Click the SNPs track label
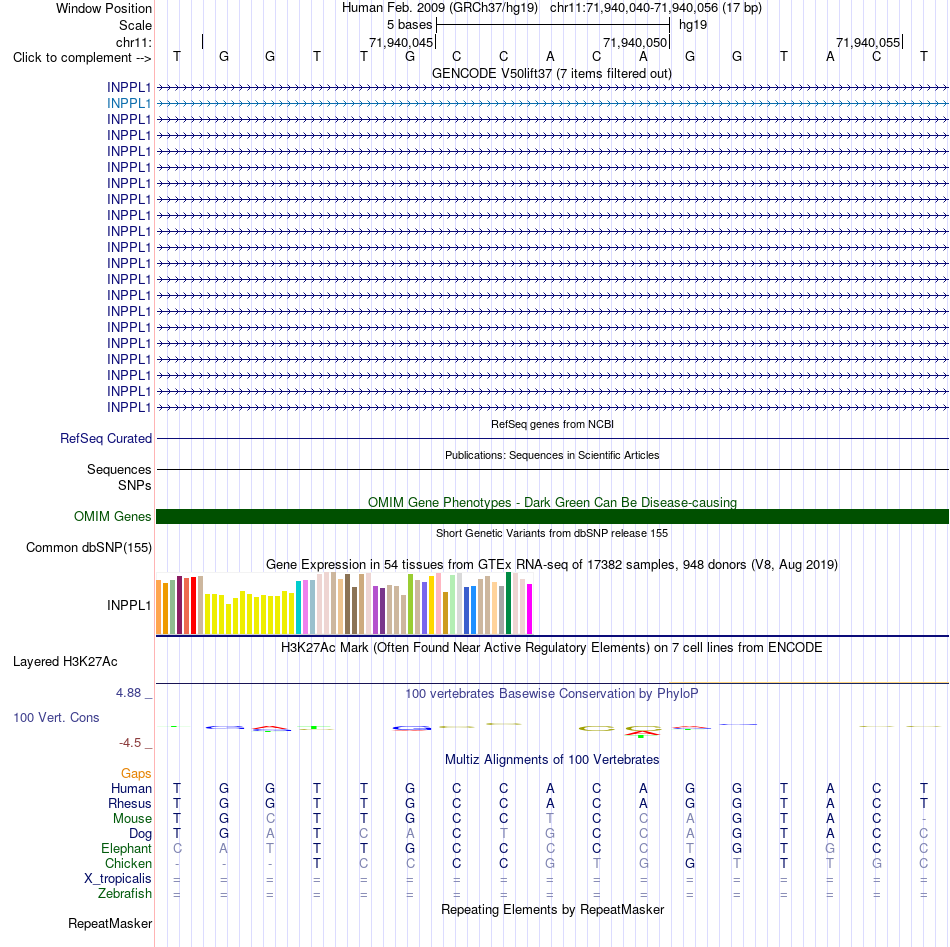 tap(135, 485)
